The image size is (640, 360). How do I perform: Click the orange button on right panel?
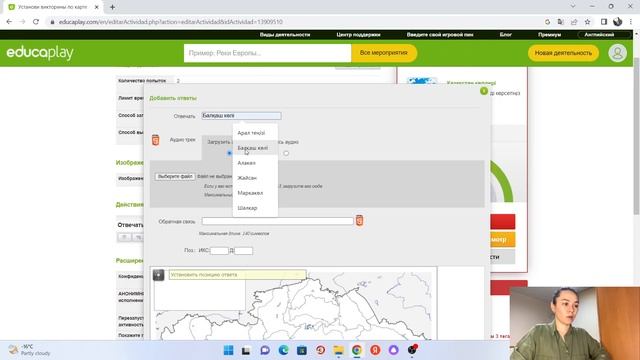click(502, 240)
